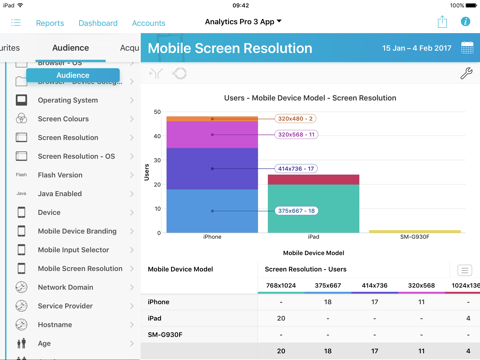Tap the 414x736 column header
This screenshot has height=360, width=480.
click(375, 285)
